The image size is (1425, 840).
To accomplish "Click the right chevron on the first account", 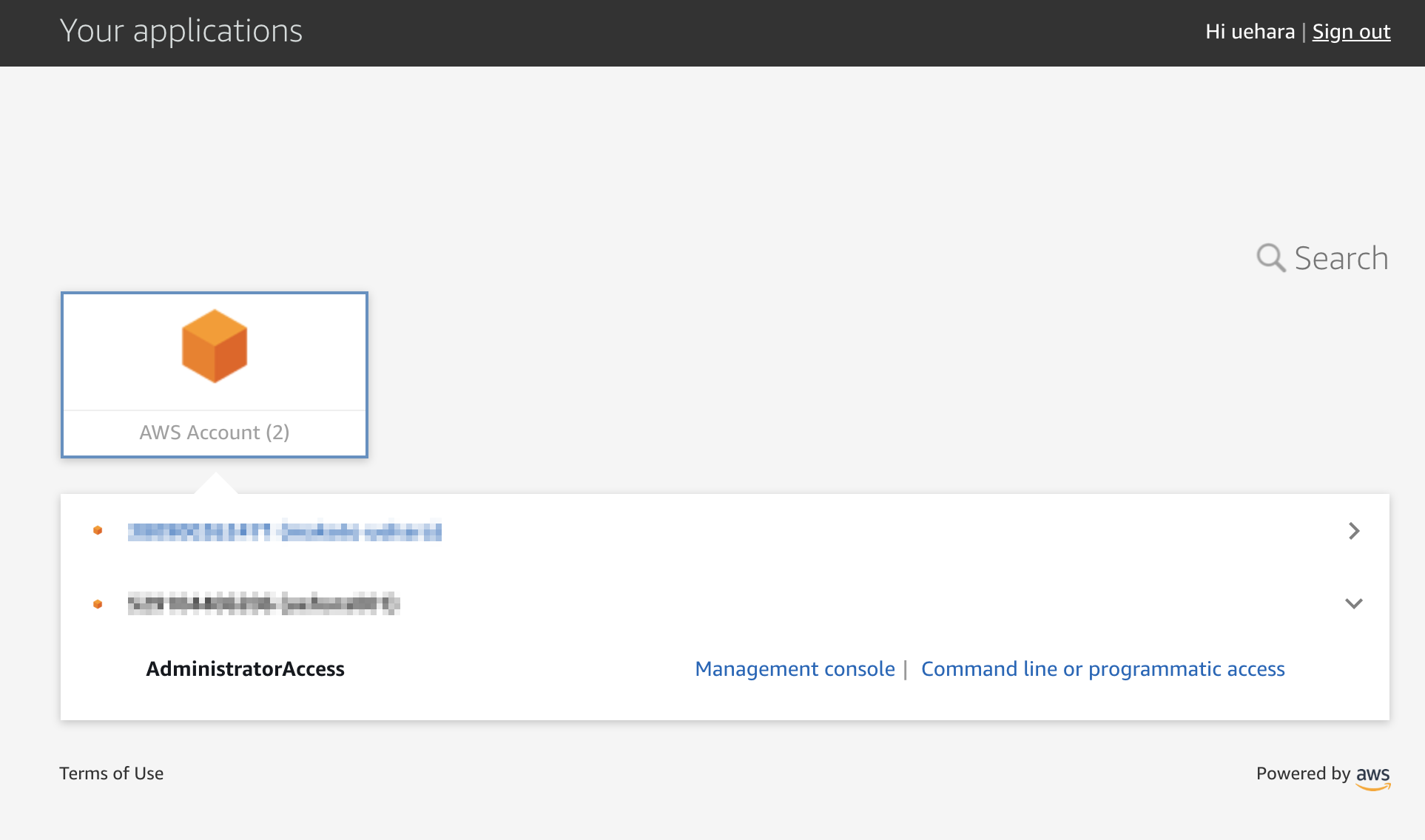I will point(1355,530).
